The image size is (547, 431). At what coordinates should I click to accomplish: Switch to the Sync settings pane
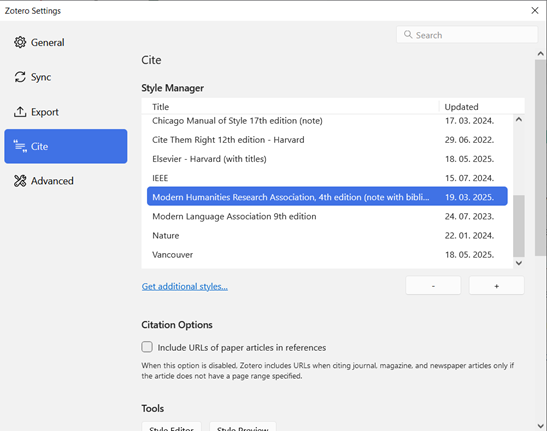coord(66,77)
